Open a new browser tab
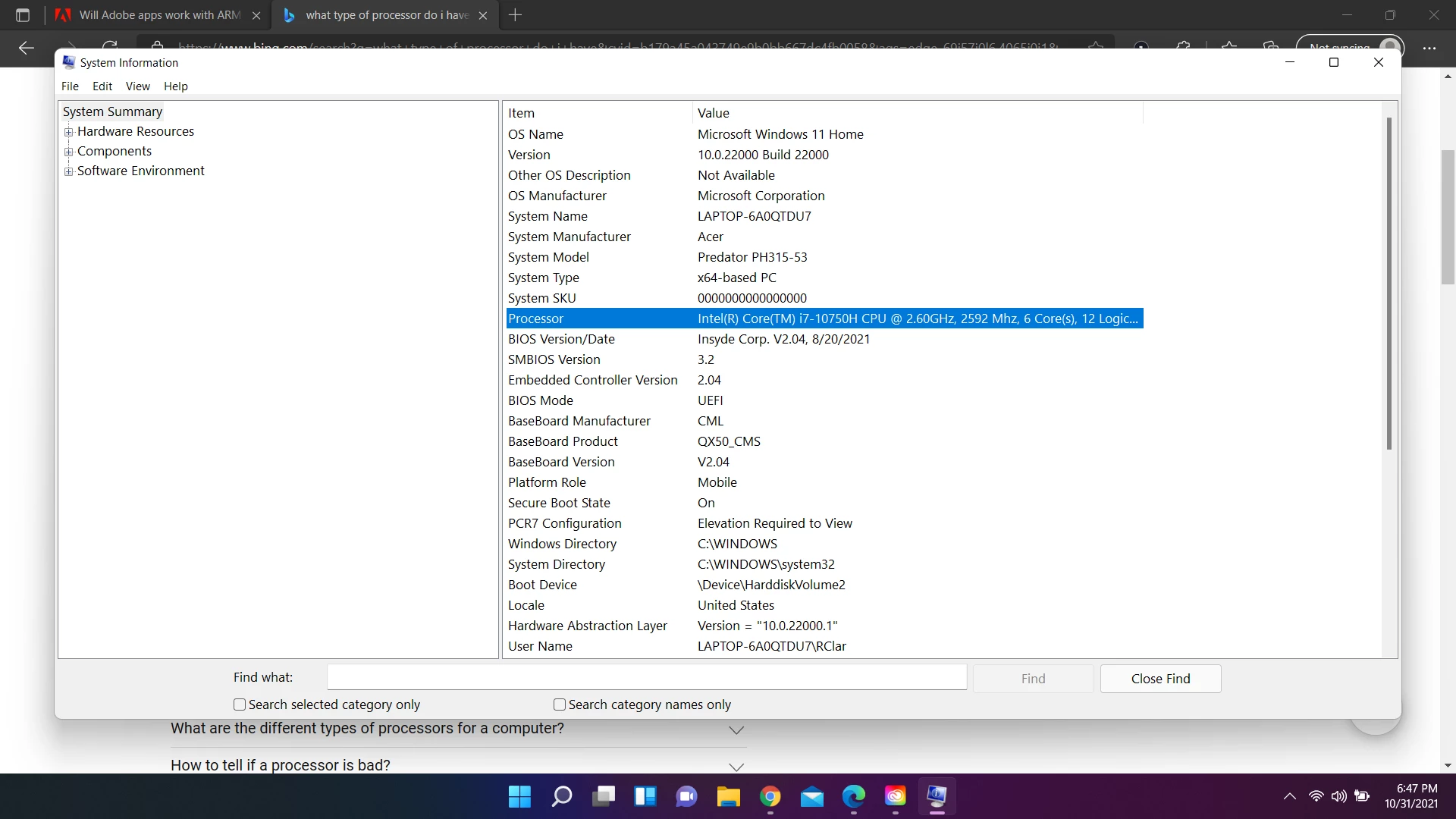1456x819 pixels. click(x=515, y=15)
